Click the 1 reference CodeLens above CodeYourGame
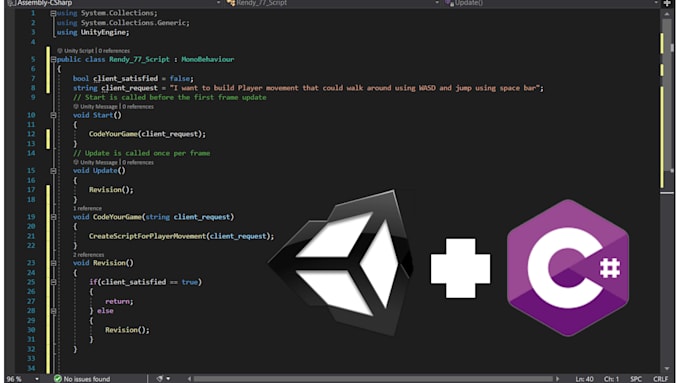The height and width of the screenshot is (383, 680). tap(87, 209)
